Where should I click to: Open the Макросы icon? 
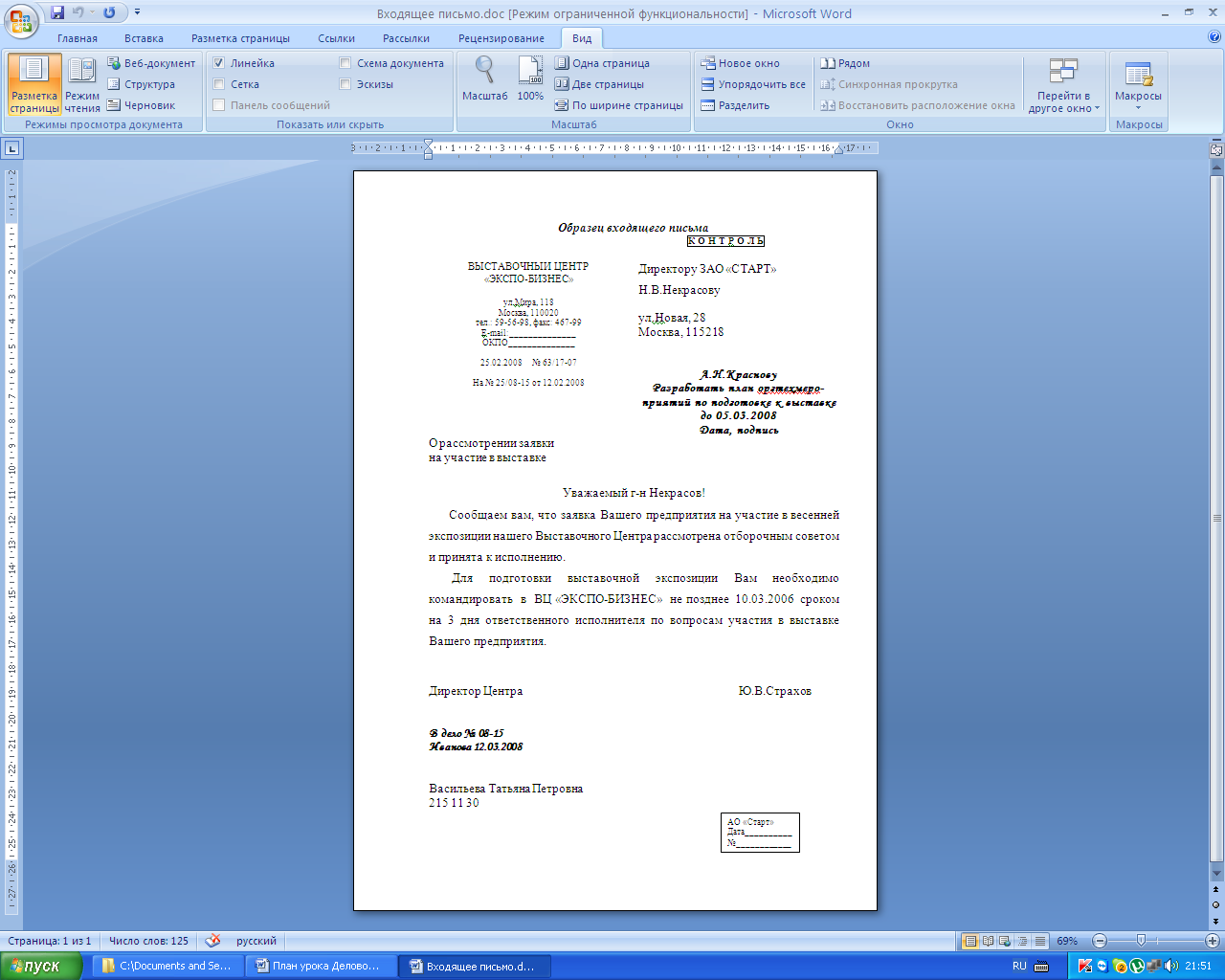[x=1138, y=74]
